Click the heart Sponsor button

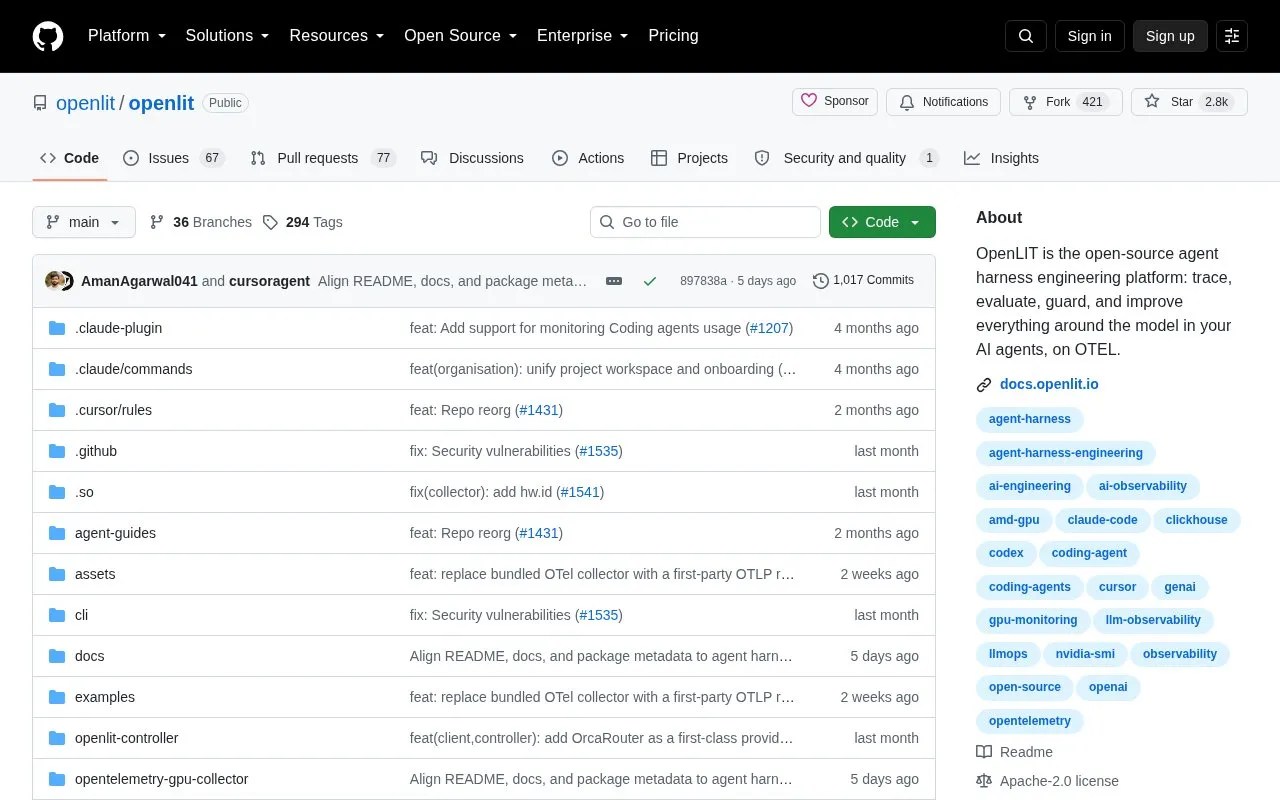point(835,102)
